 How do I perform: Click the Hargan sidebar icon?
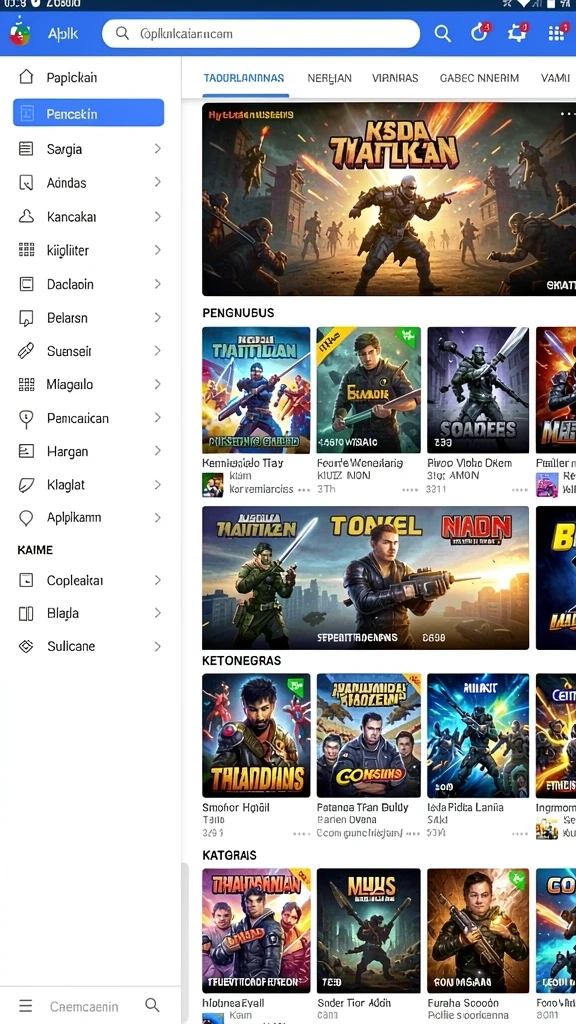26,451
